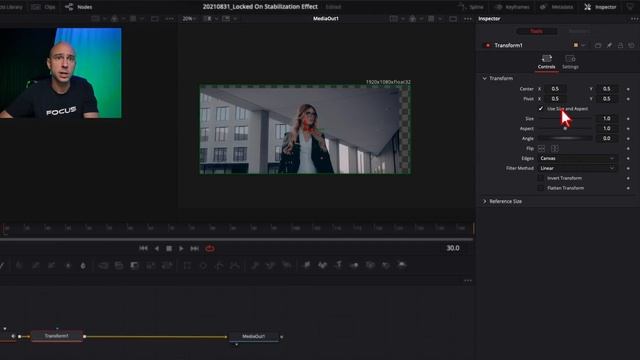Screen dimensions: 640x360
Task: Add a Merge 3D node
Action: click(x=354, y=266)
